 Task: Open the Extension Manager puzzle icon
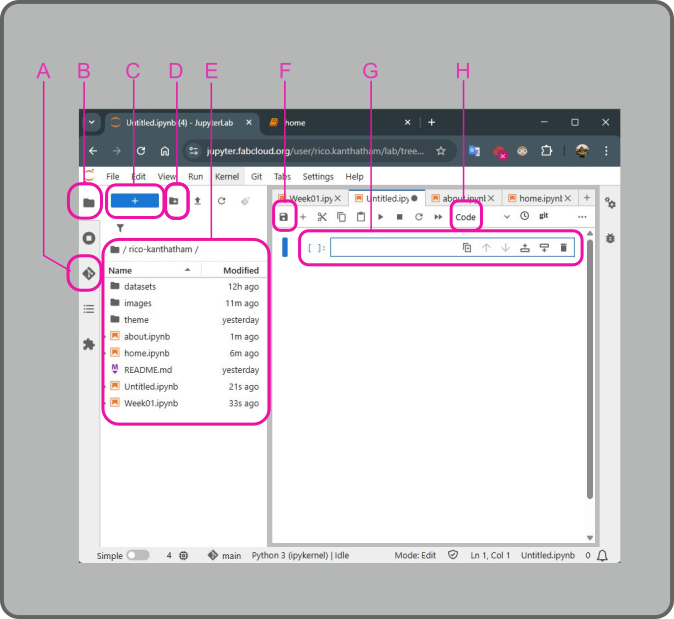pyautogui.click(x=88, y=344)
